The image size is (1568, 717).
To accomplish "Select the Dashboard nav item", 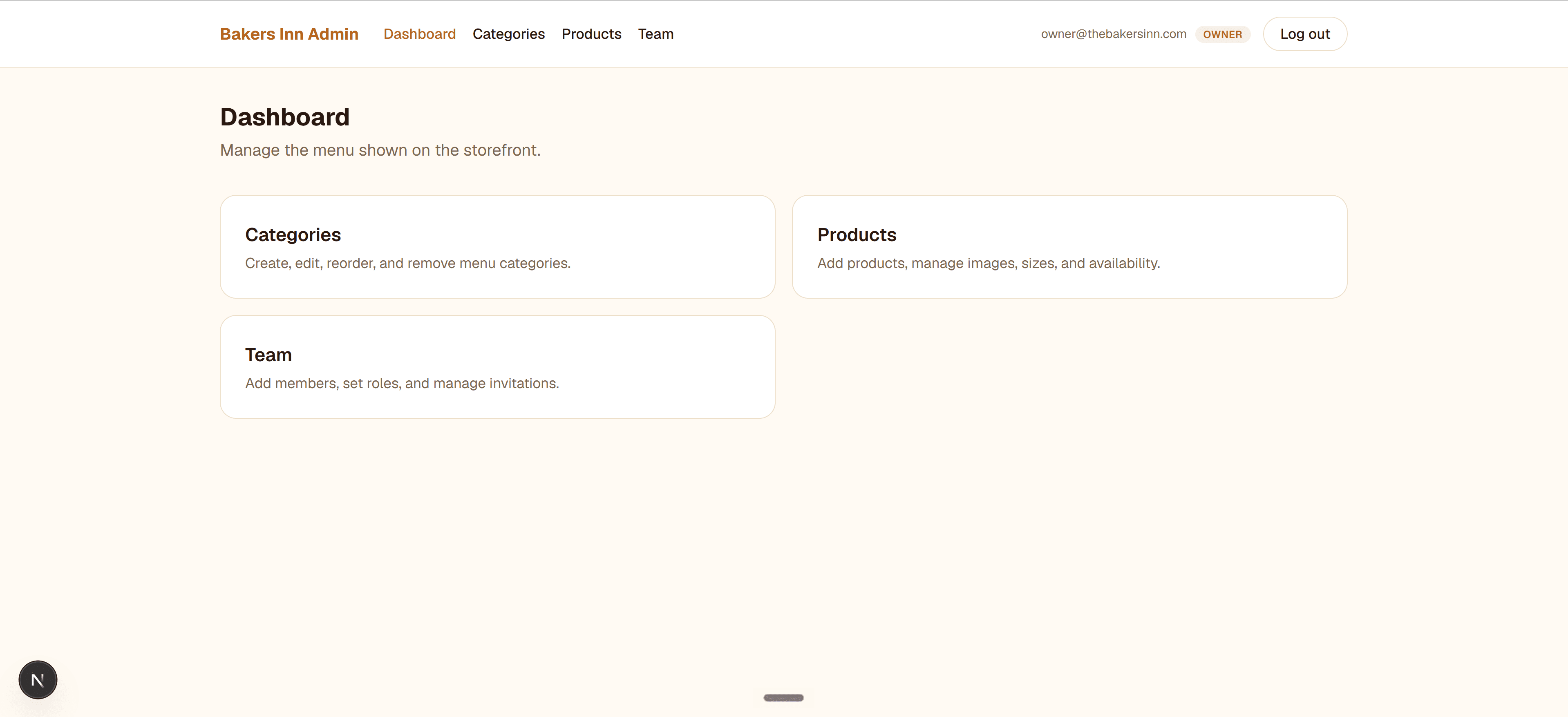I will pos(419,34).
